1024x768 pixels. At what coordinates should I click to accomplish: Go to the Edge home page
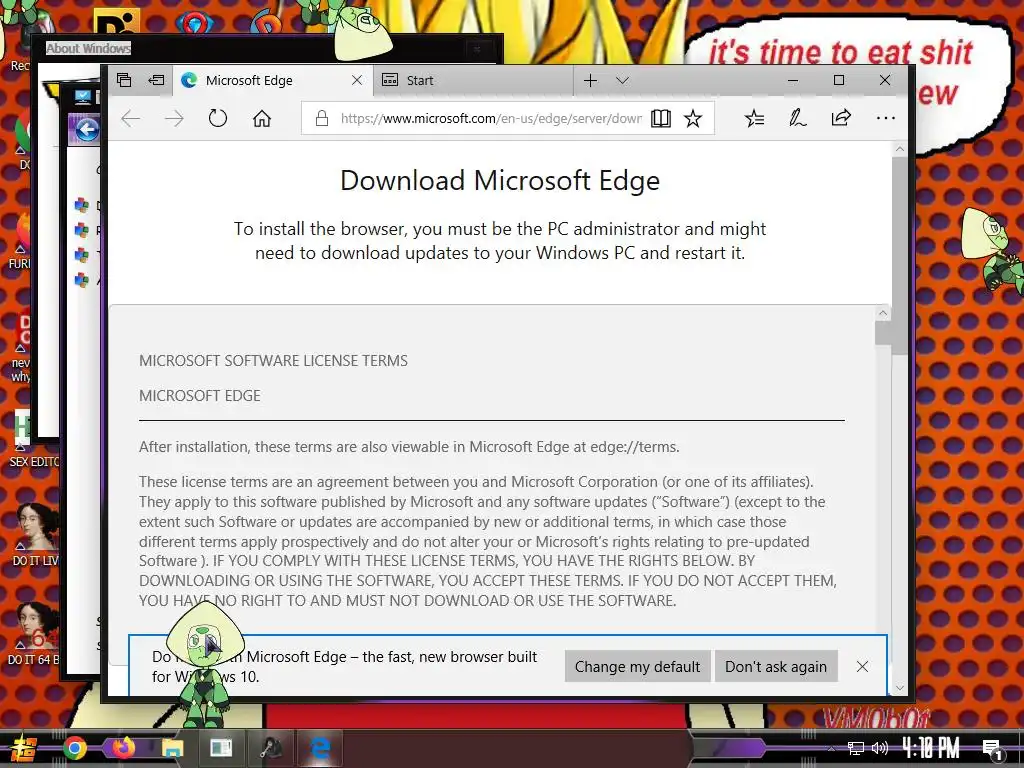(262, 118)
